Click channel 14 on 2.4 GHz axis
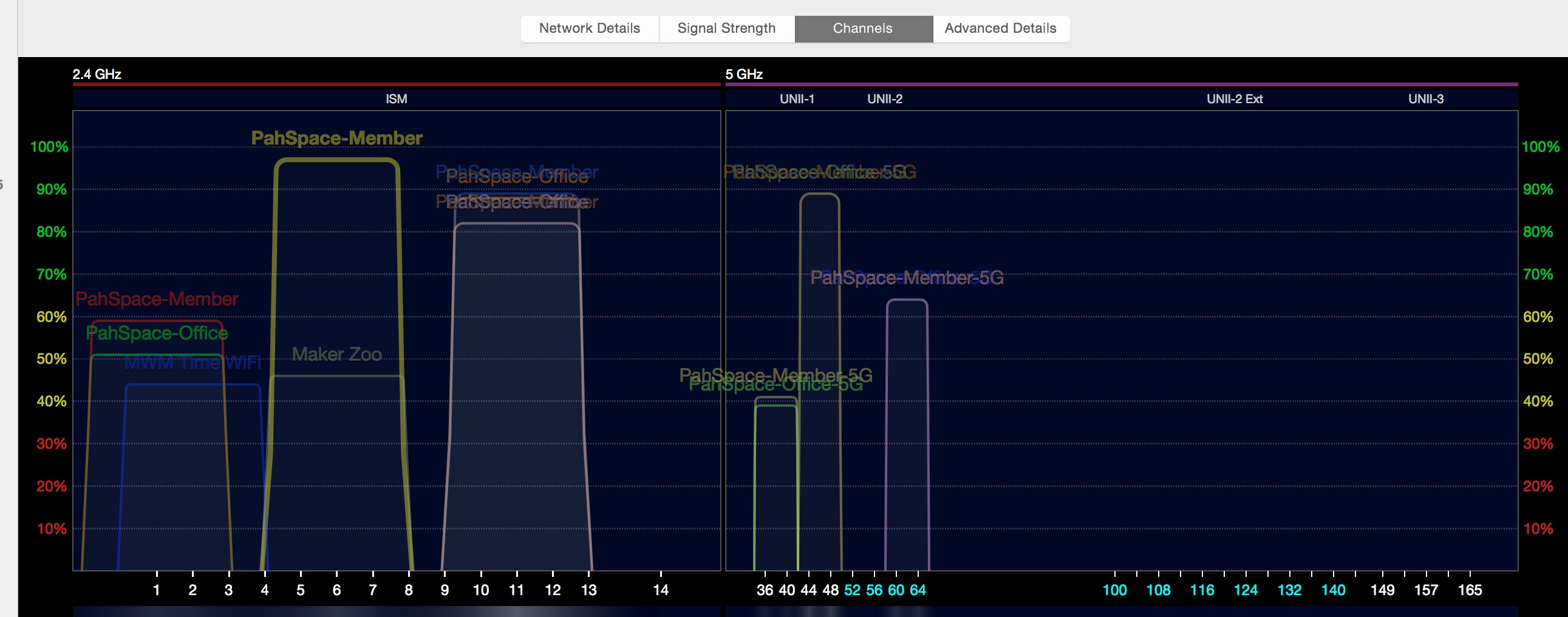The width and height of the screenshot is (1568, 617). pyautogui.click(x=661, y=590)
